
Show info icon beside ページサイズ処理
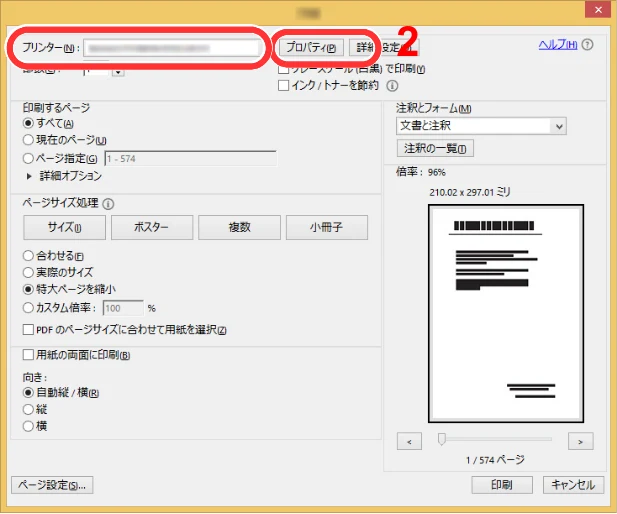108,204
